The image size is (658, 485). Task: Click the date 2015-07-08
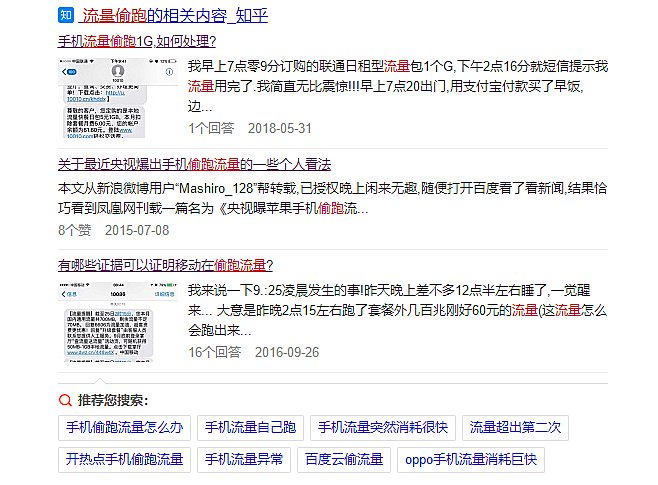pyautogui.click(x=137, y=230)
